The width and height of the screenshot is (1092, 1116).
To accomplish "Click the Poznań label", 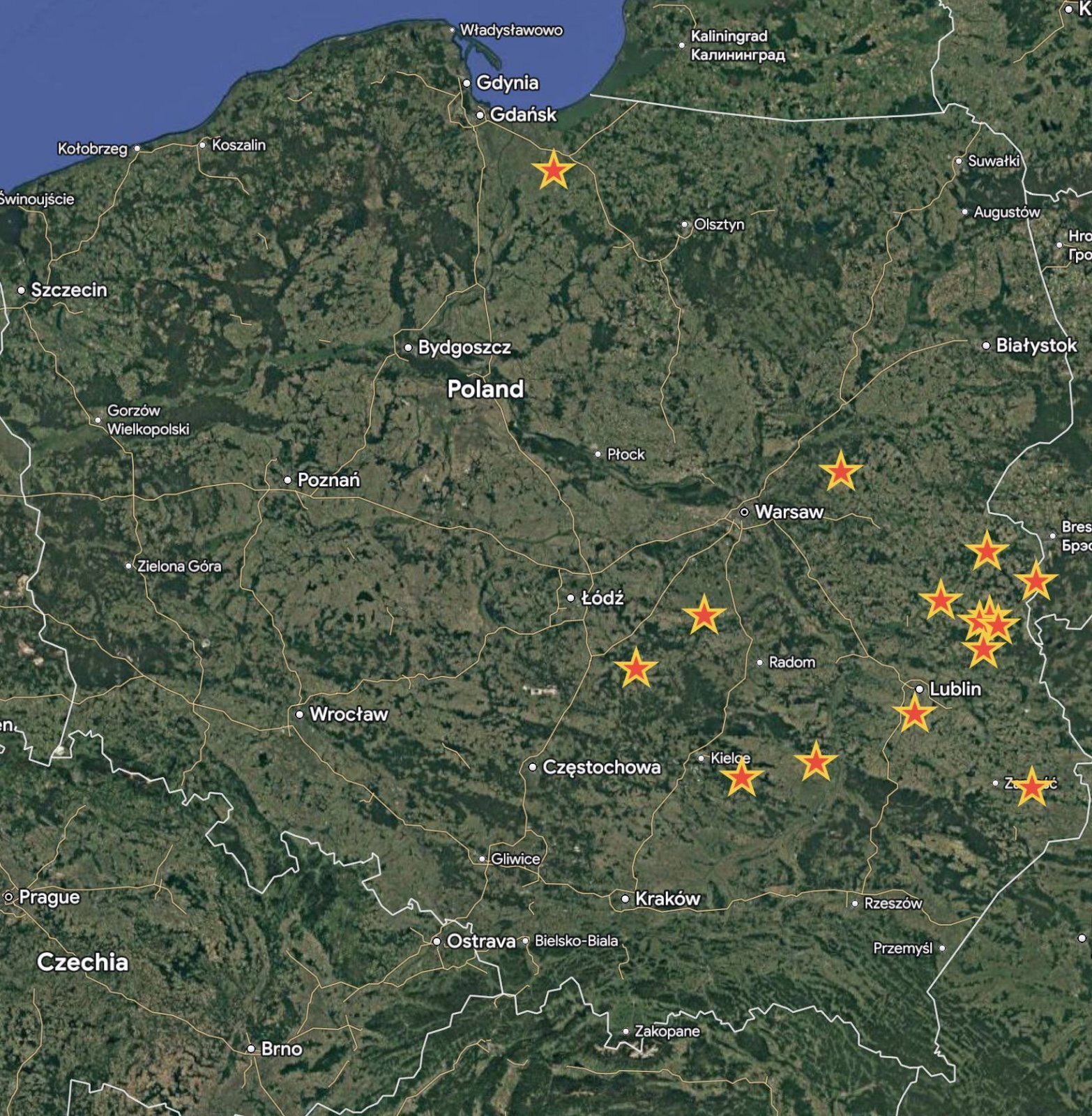I will click(x=328, y=480).
